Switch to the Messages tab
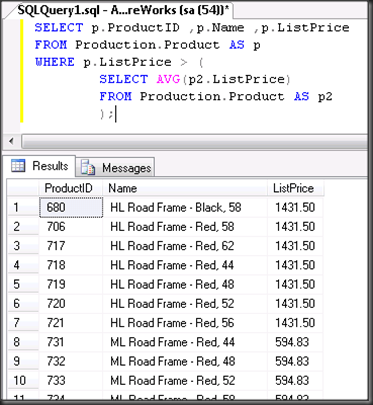Image resolution: width=373 pixels, height=405 pixels. 115,167
